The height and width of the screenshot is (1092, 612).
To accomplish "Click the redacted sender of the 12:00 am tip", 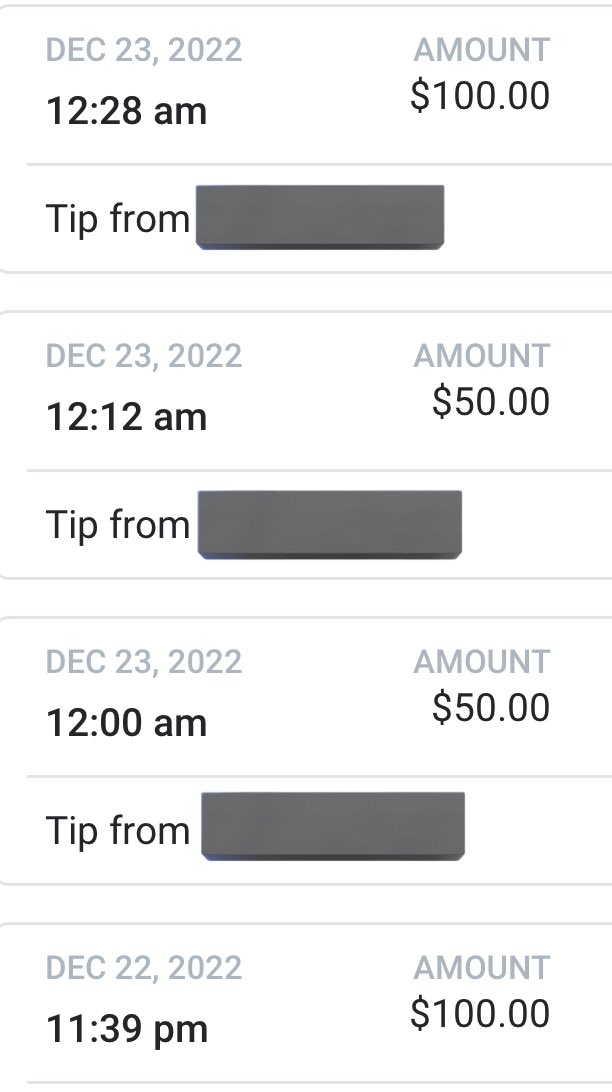I will (x=333, y=827).
